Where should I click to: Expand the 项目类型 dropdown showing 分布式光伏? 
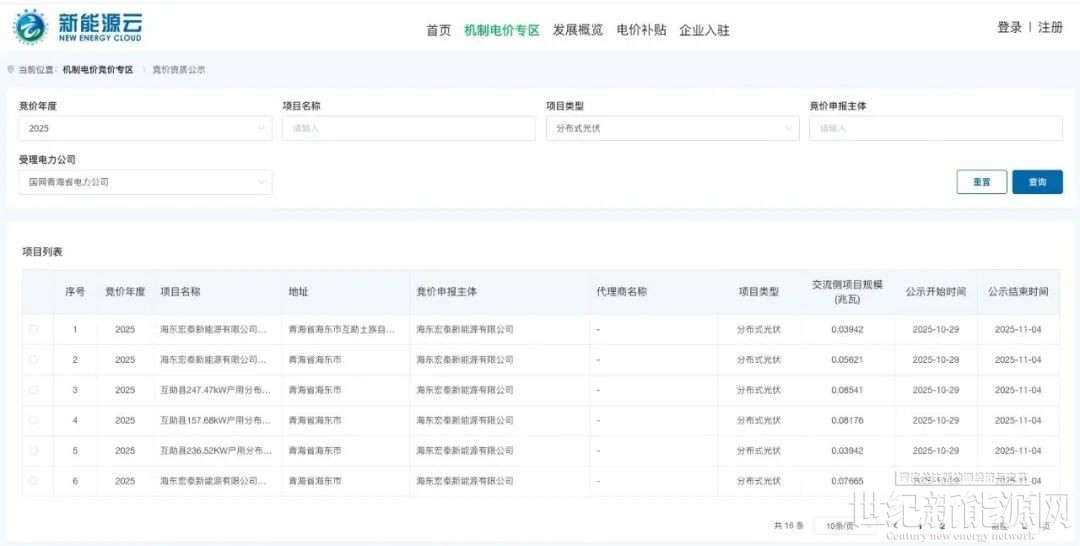tap(672, 128)
